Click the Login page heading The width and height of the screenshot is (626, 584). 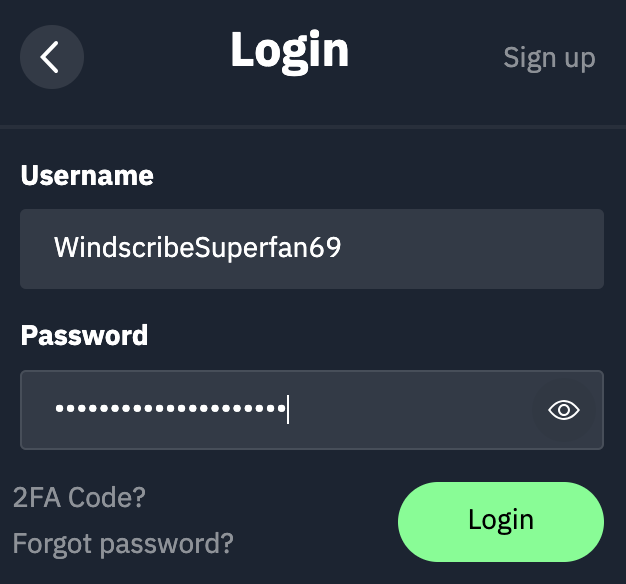(x=289, y=50)
